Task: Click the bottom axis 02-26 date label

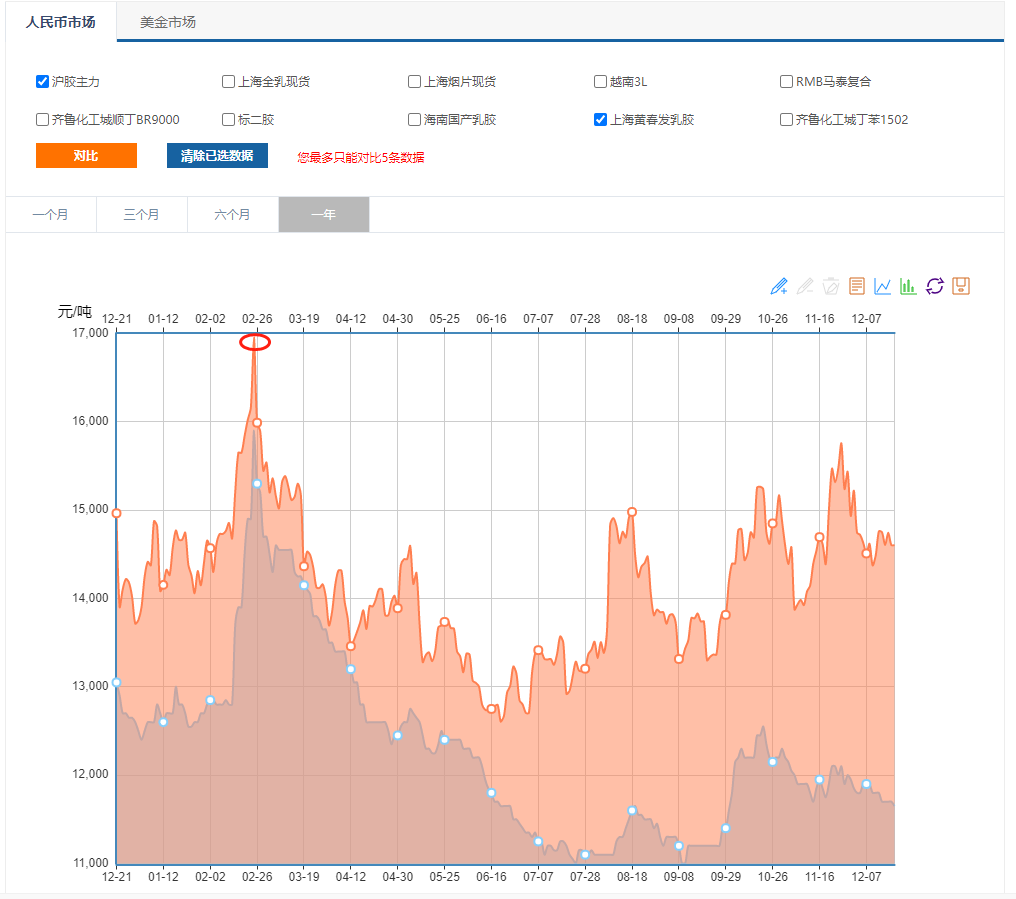Action: 257,876
